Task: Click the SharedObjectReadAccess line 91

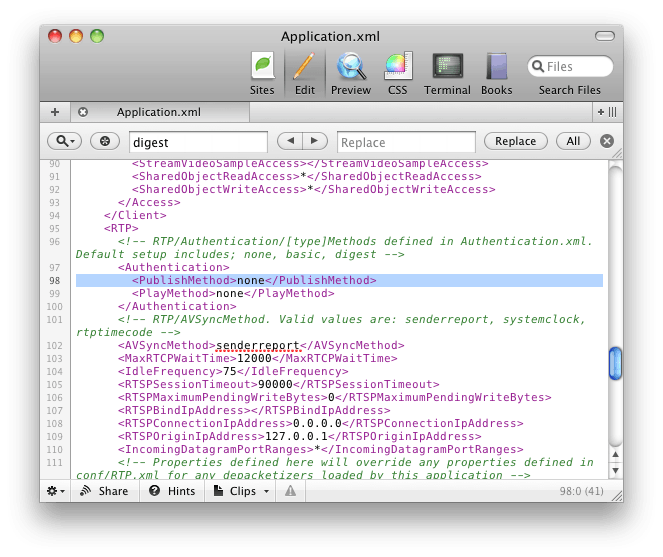Action: pyautogui.click(x=307, y=176)
